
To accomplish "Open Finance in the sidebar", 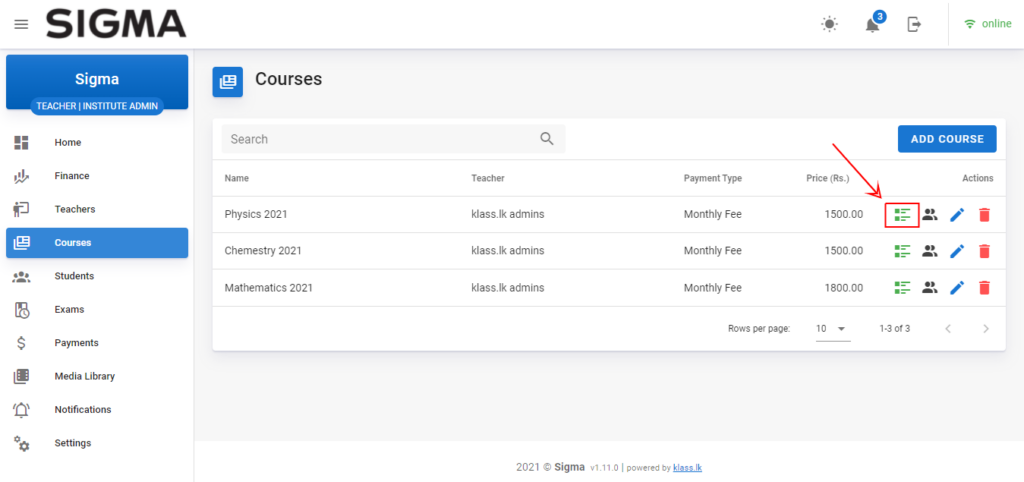I will 72,176.
